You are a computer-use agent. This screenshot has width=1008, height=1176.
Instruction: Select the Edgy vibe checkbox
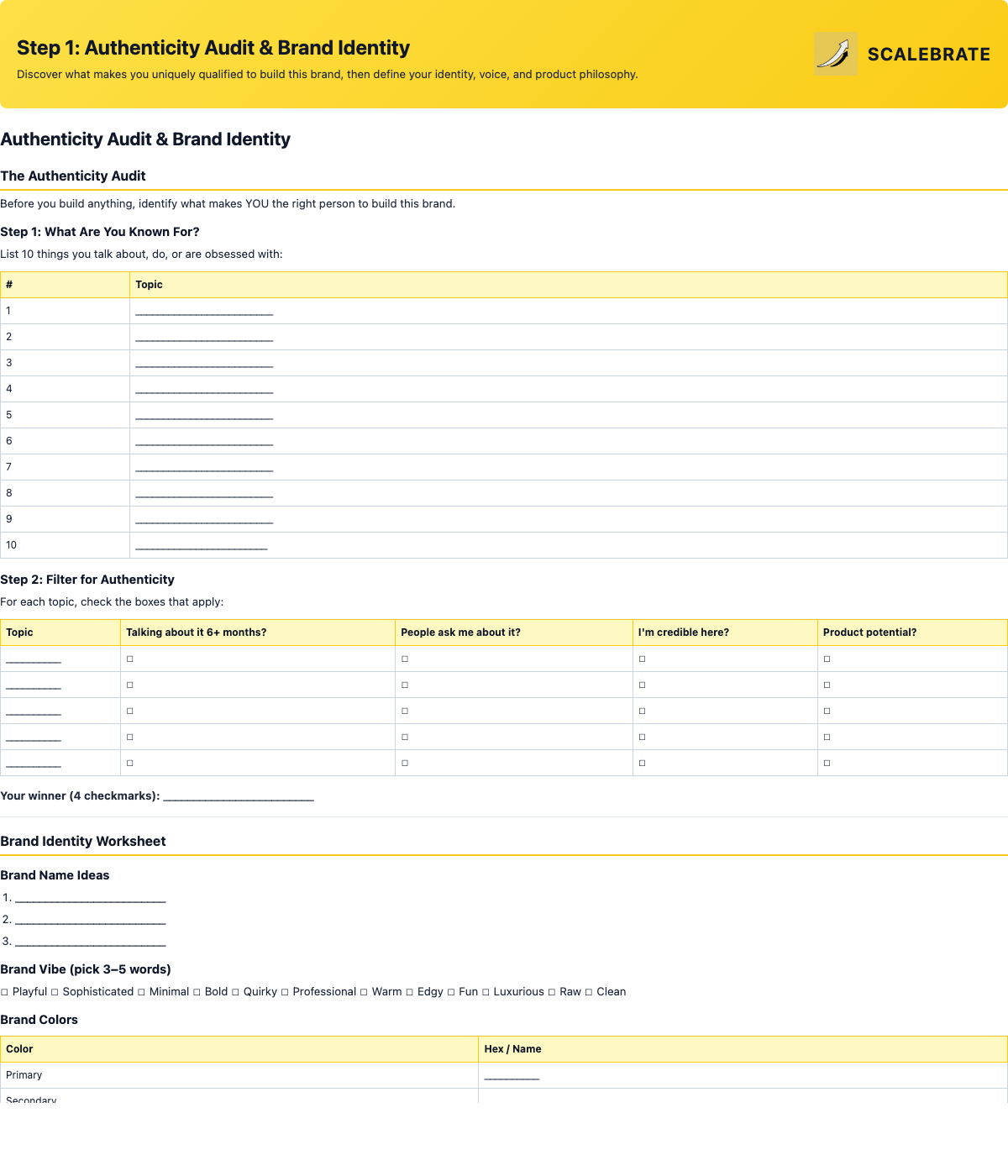410,992
